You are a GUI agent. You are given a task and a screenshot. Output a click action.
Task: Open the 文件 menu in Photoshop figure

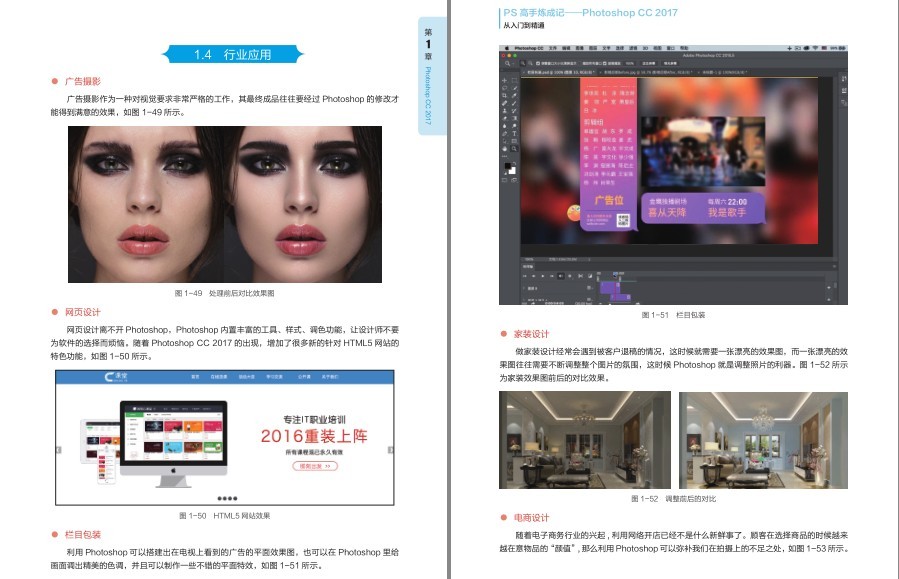553,48
